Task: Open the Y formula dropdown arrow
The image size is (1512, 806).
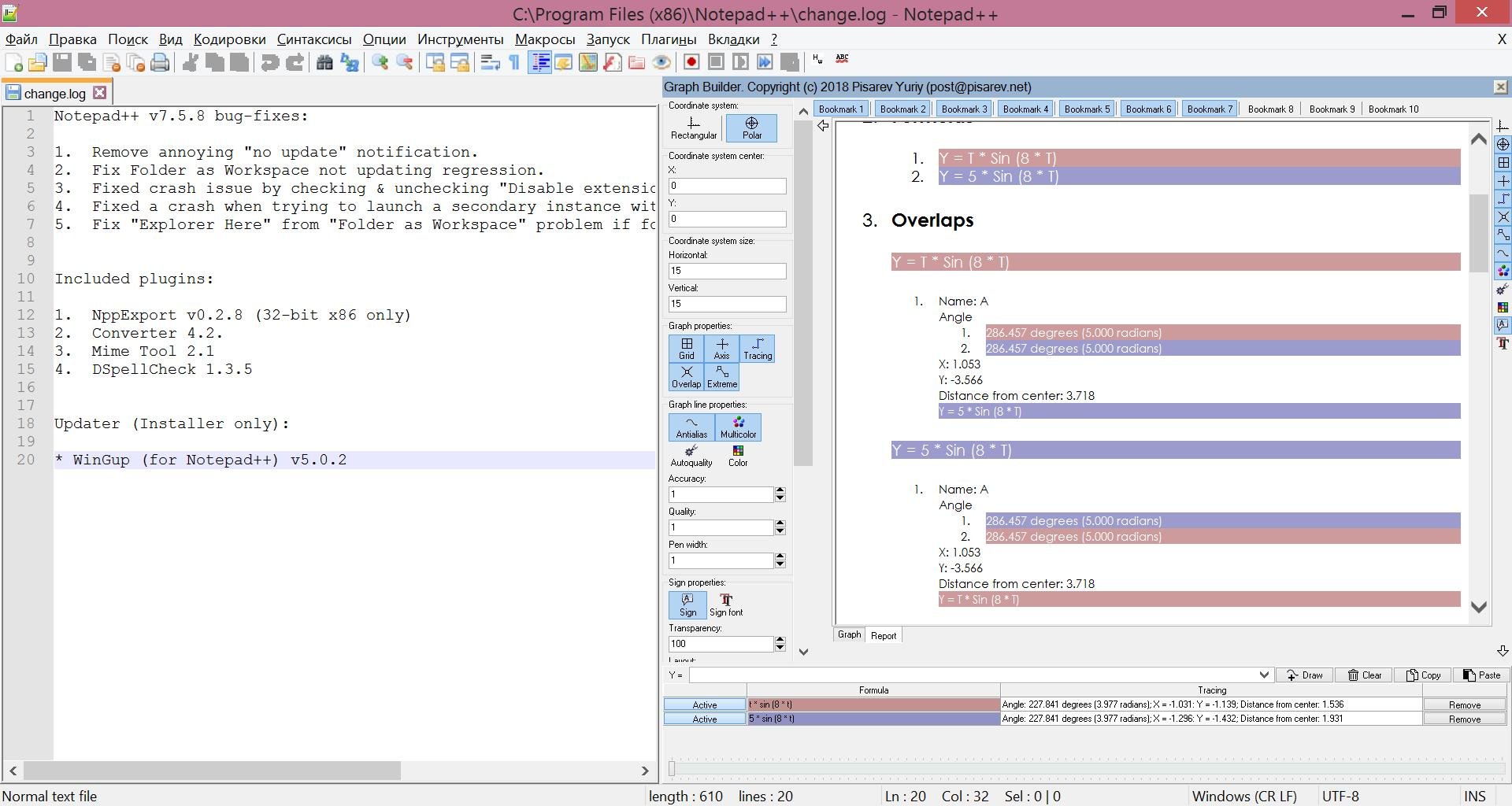Action: coord(1262,675)
